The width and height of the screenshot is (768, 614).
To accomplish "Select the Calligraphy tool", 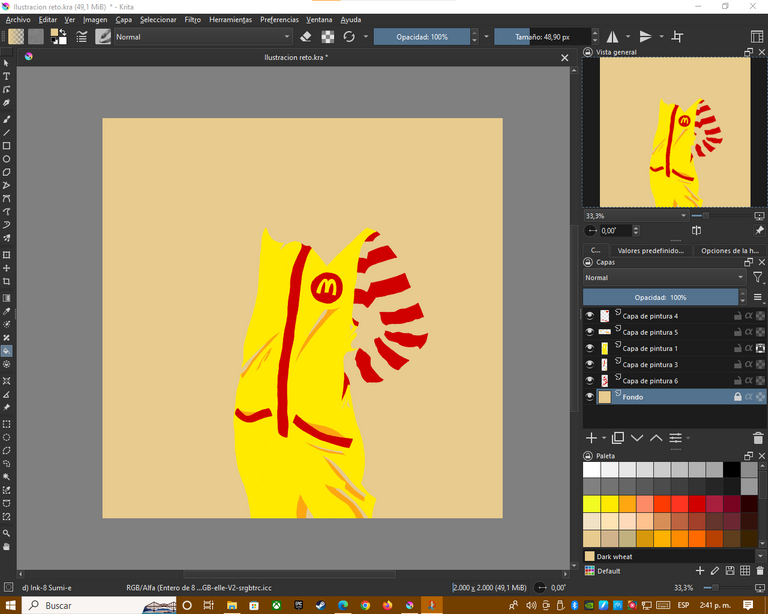I will (x=6, y=103).
